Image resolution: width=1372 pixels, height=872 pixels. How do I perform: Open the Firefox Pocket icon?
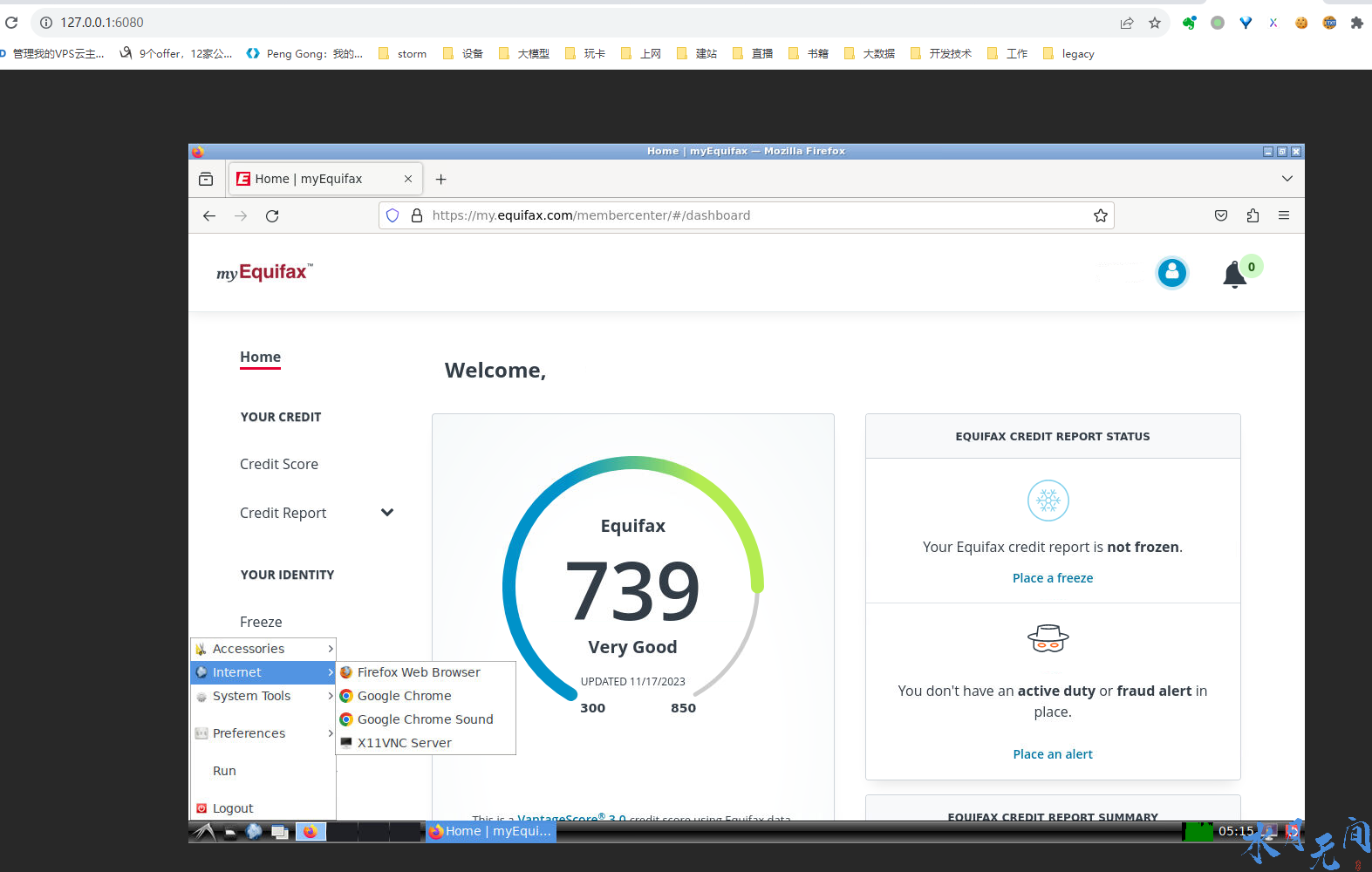tap(1221, 215)
